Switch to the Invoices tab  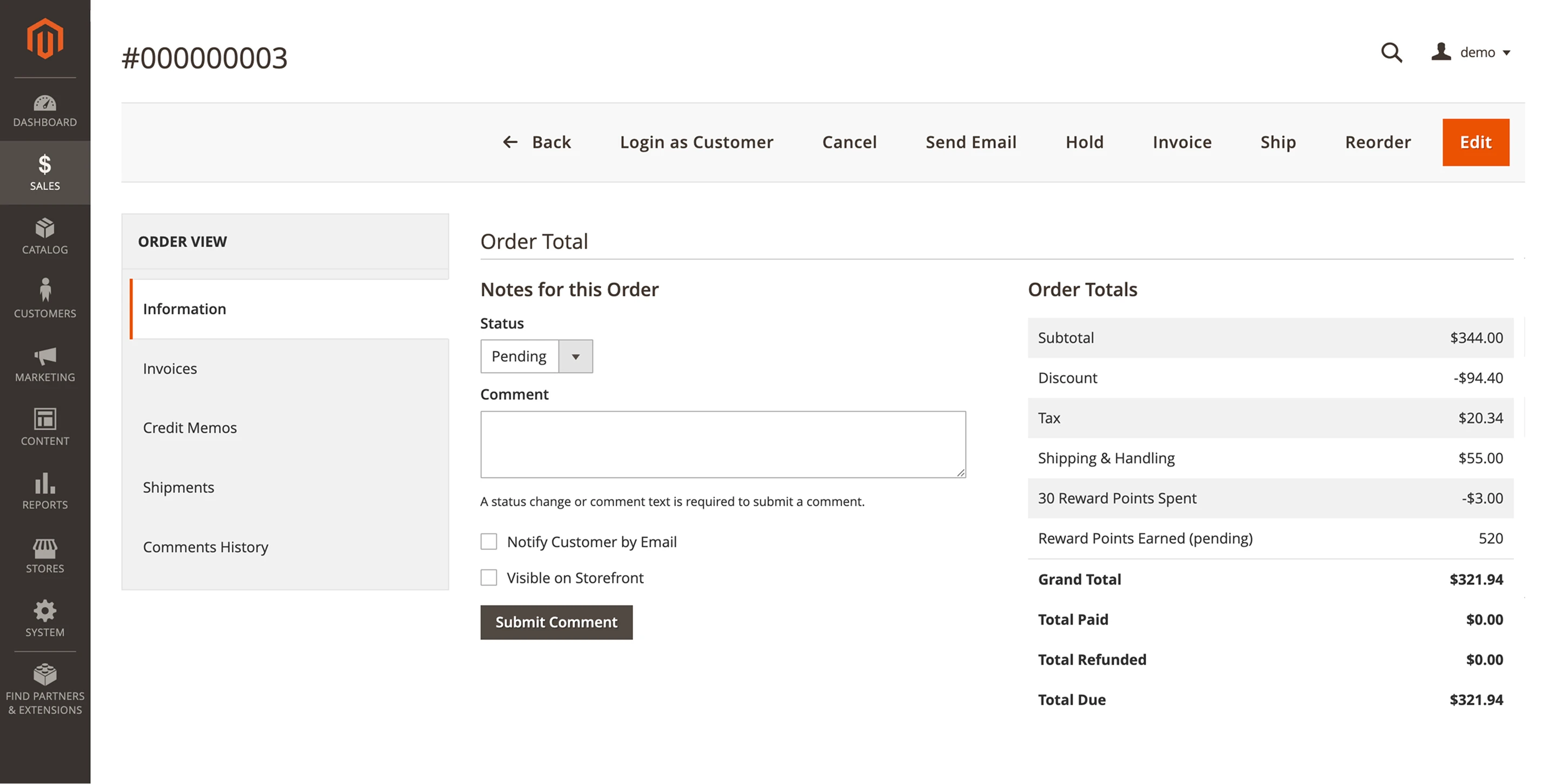pyautogui.click(x=170, y=368)
